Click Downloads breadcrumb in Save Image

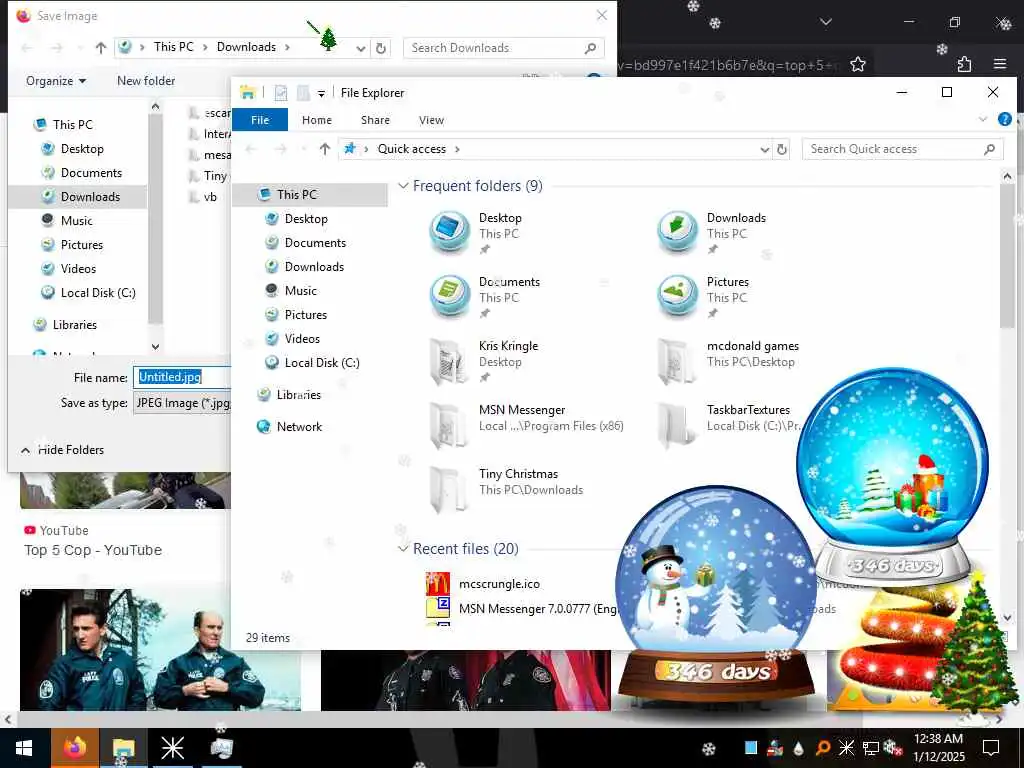click(x=246, y=47)
